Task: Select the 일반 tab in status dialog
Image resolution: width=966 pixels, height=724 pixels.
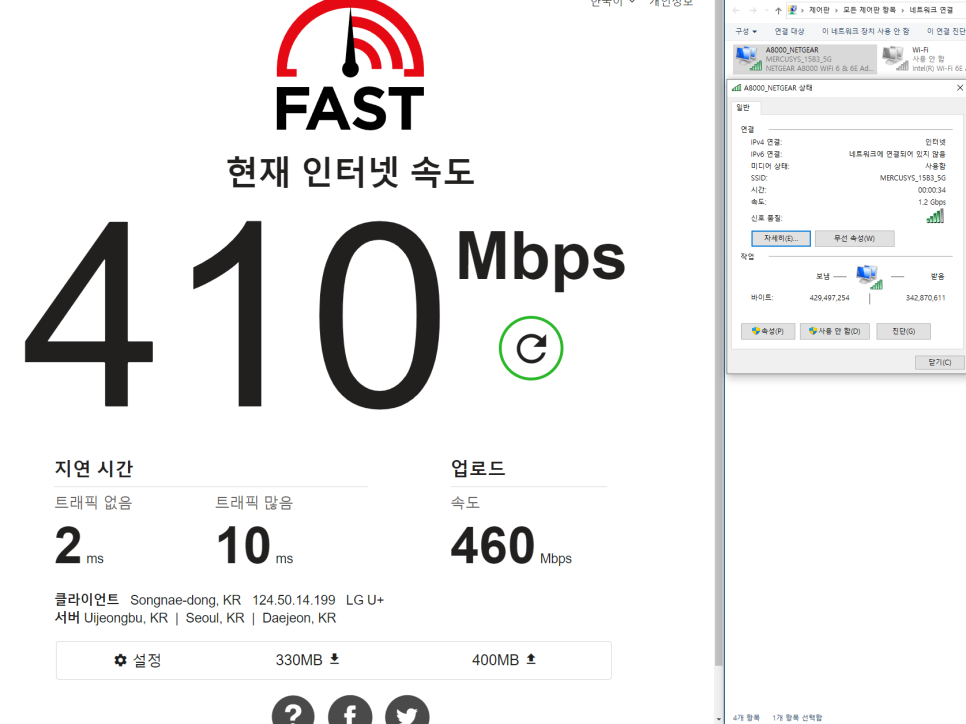Action: tap(744, 107)
